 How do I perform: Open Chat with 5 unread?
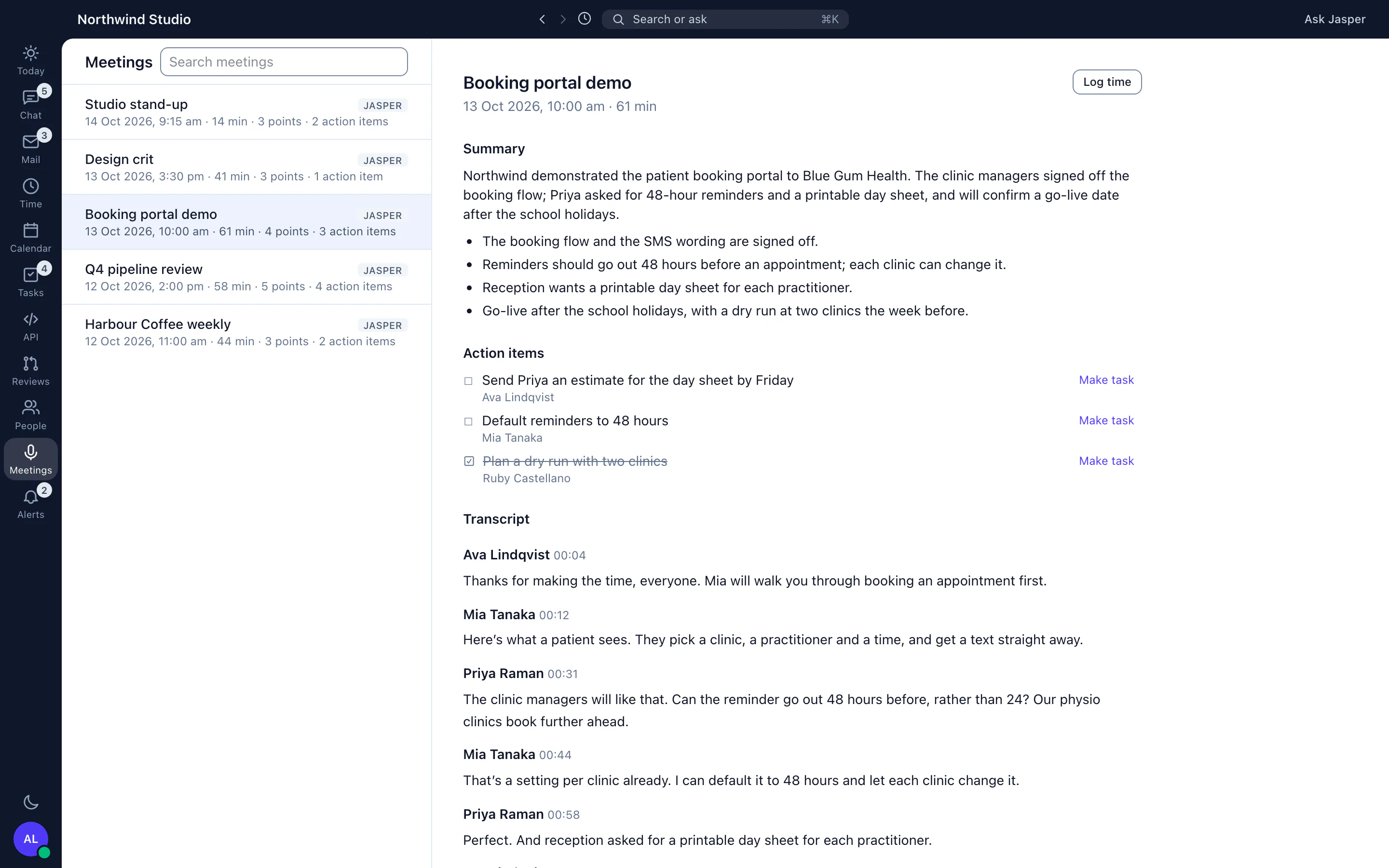(x=30, y=105)
